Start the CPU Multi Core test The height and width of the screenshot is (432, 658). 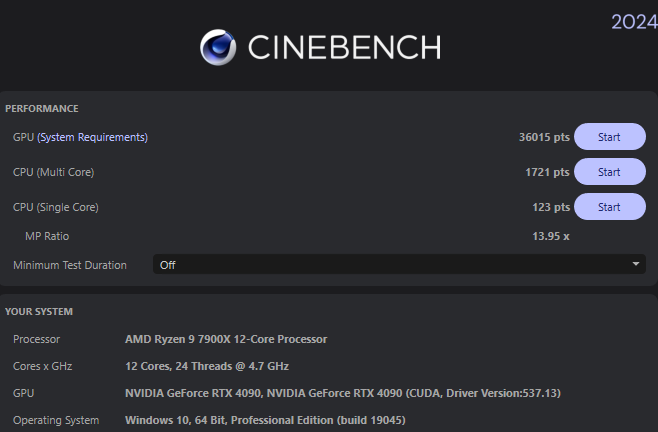coord(609,172)
